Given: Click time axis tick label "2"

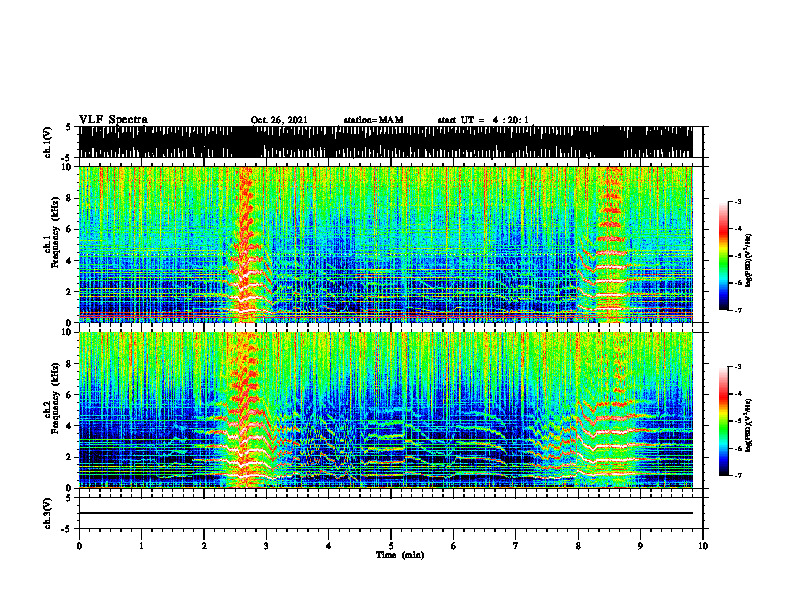Looking at the screenshot, I should click(x=204, y=546).
